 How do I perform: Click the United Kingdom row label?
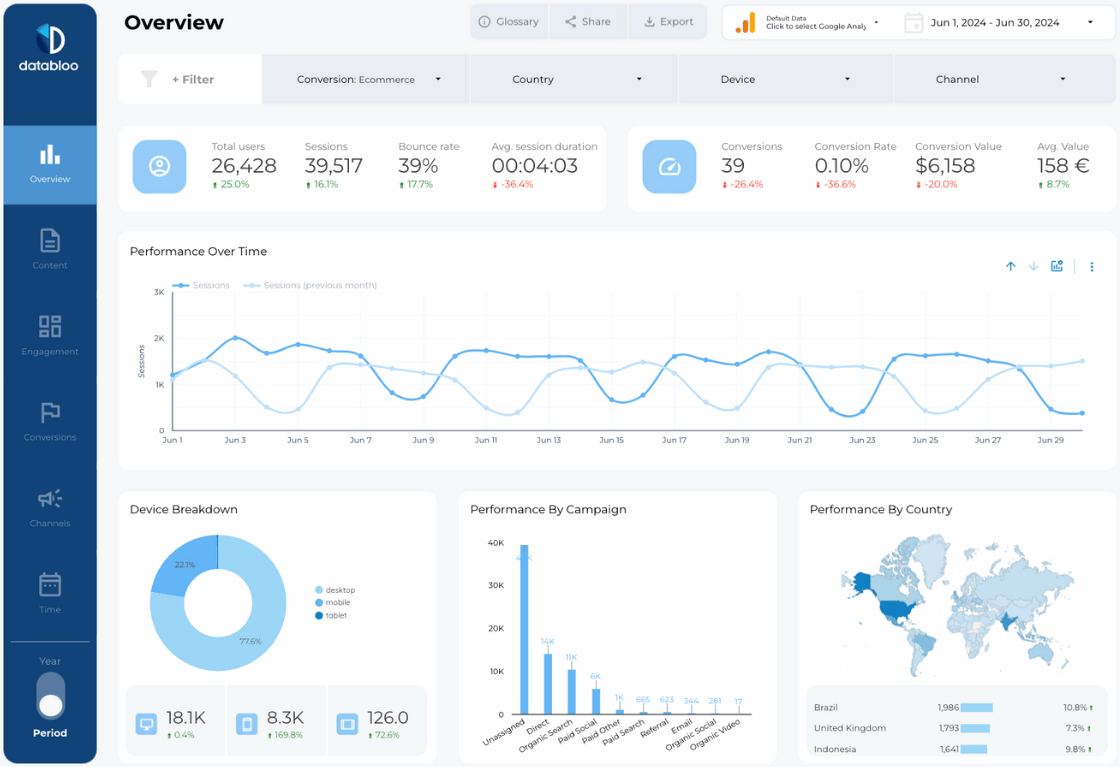850,728
